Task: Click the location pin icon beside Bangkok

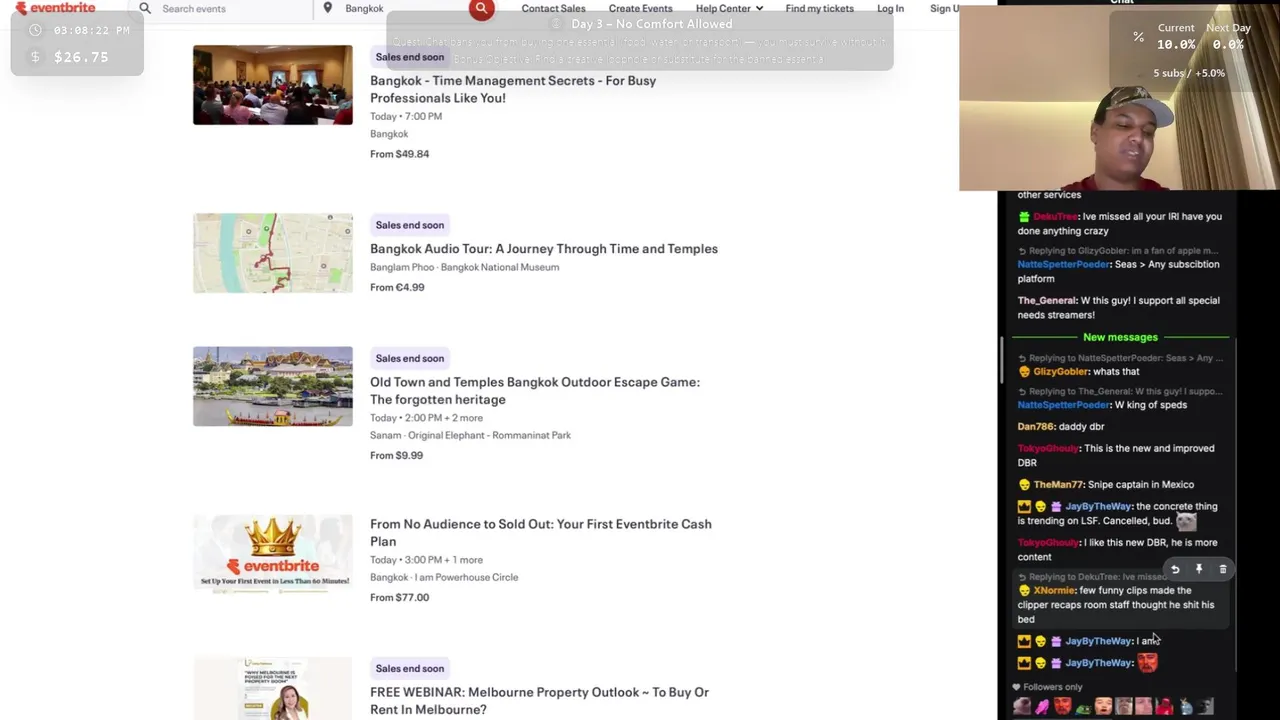Action: tap(327, 8)
